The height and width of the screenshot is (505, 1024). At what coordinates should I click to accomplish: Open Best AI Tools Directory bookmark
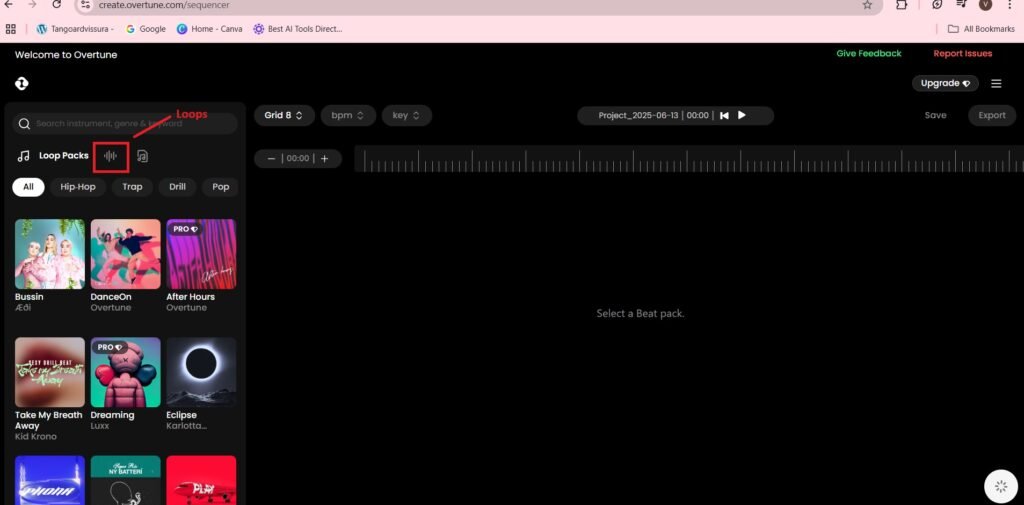[298, 29]
